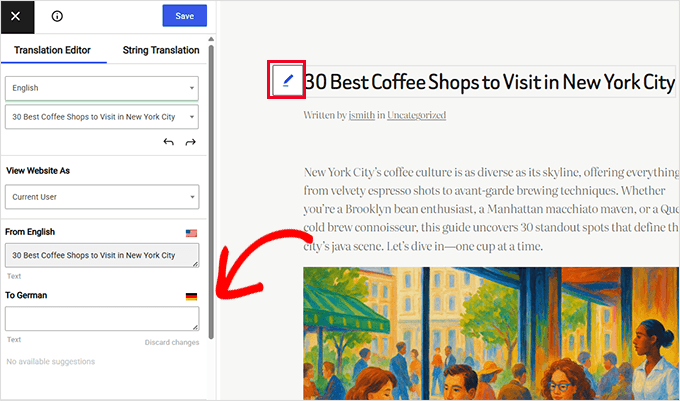Click the info circle icon
680x401 pixels.
click(x=57, y=16)
